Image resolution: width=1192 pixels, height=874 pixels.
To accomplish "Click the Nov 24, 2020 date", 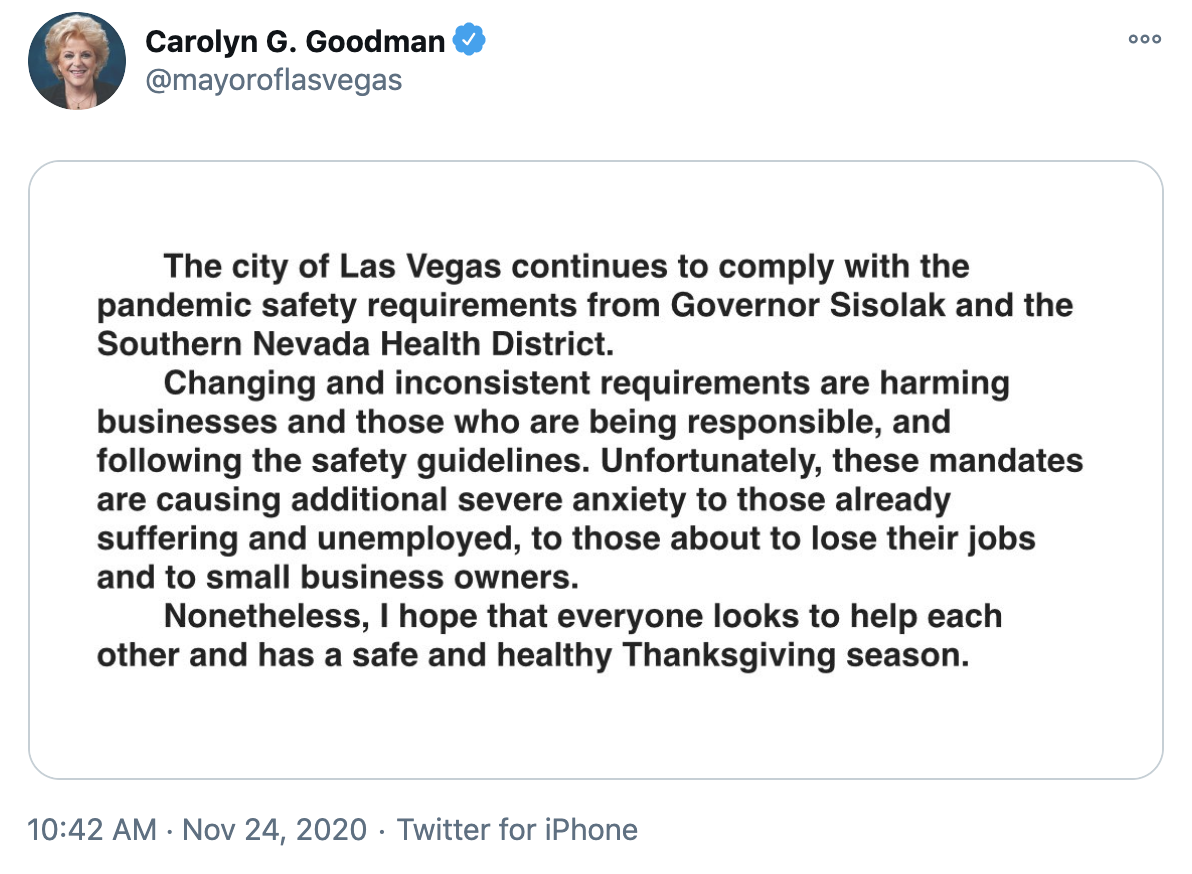I will [x=274, y=829].
